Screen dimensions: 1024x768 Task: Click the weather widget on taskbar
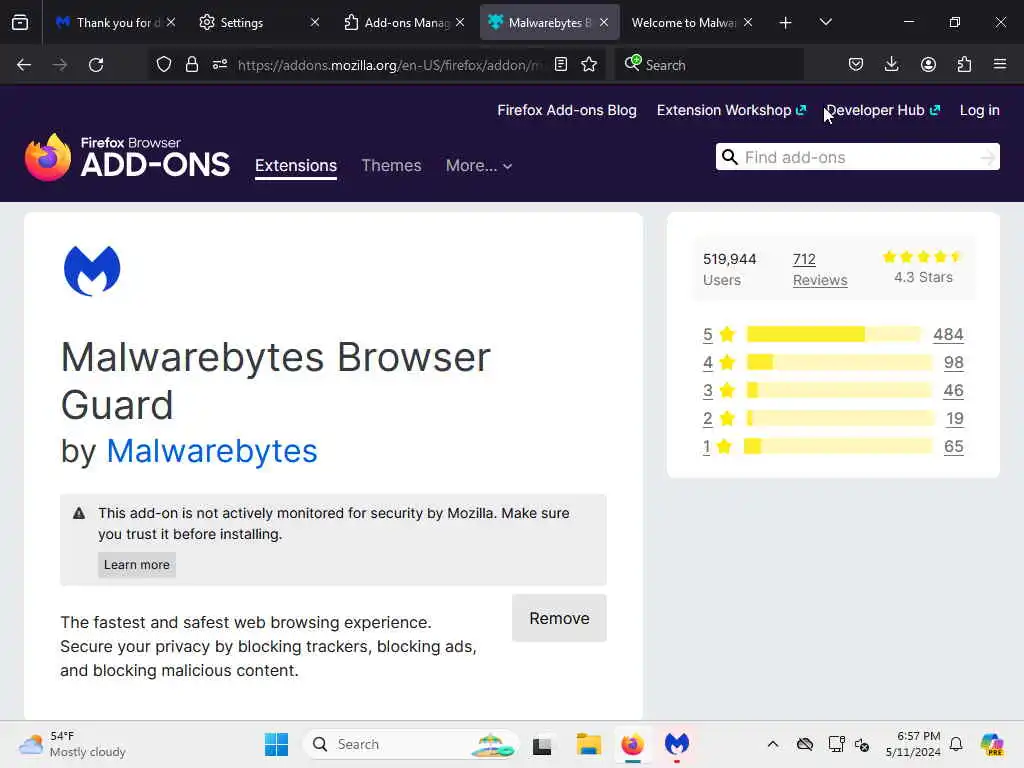(x=72, y=744)
